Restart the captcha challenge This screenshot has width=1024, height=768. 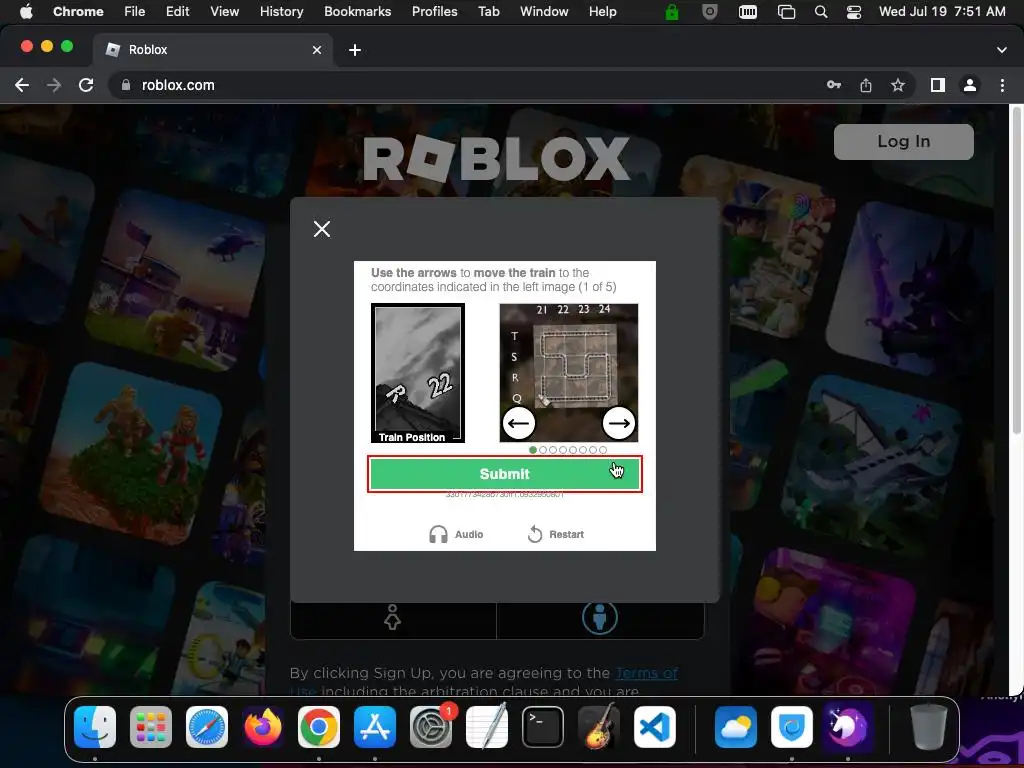(555, 534)
